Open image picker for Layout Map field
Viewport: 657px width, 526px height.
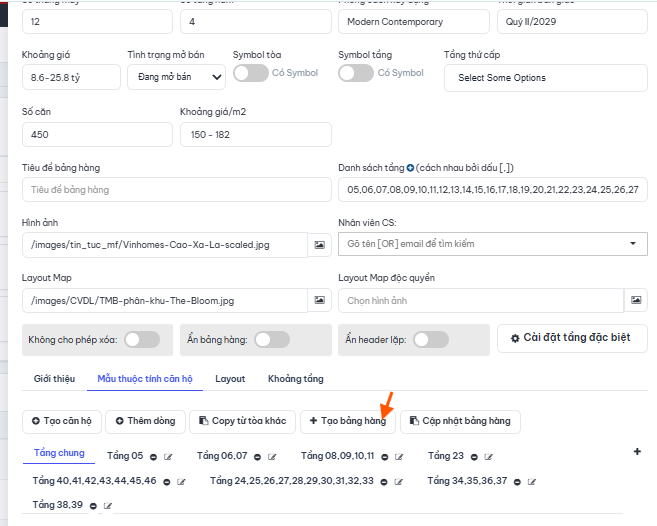click(x=319, y=300)
